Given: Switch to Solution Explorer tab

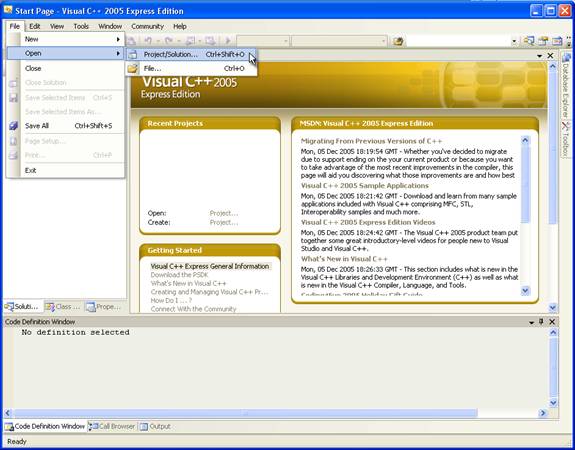Looking at the screenshot, I should pos(22,307).
